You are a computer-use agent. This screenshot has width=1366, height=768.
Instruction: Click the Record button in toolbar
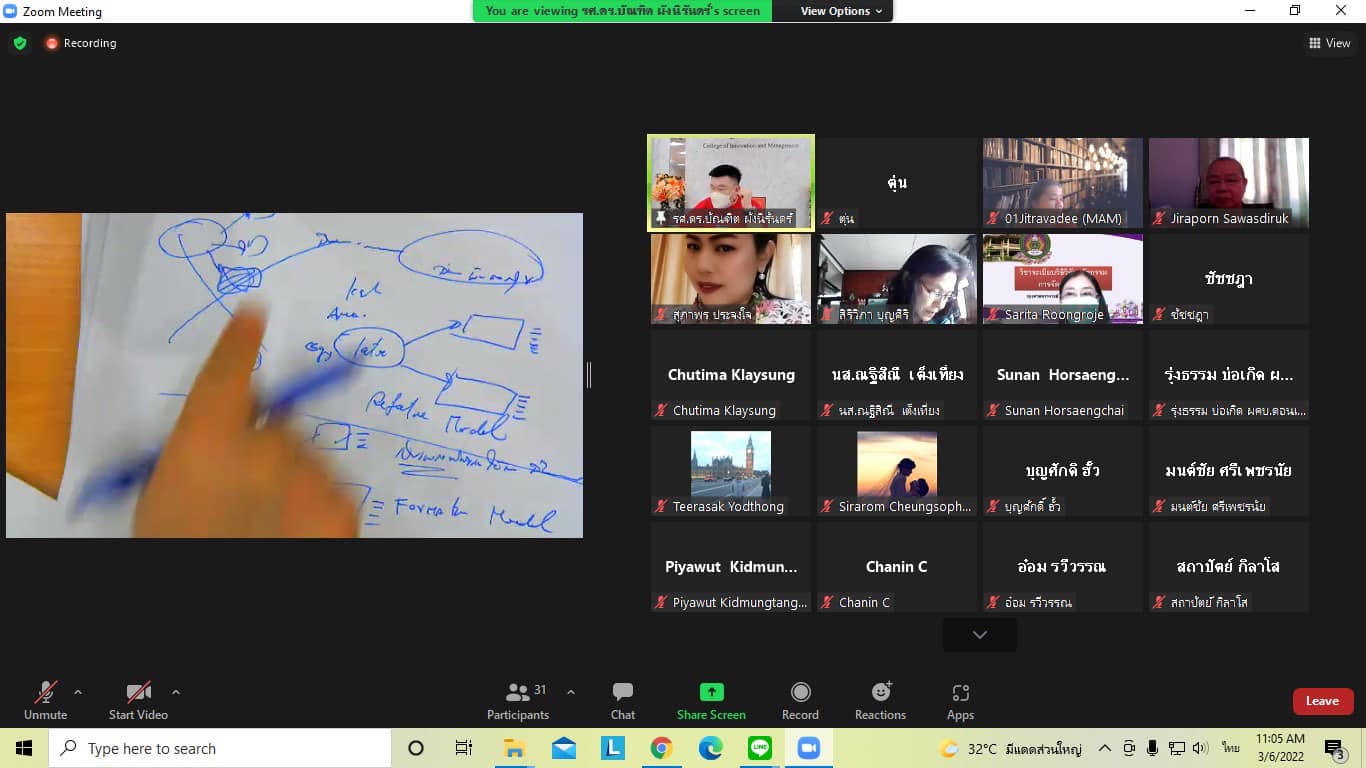pyautogui.click(x=800, y=700)
